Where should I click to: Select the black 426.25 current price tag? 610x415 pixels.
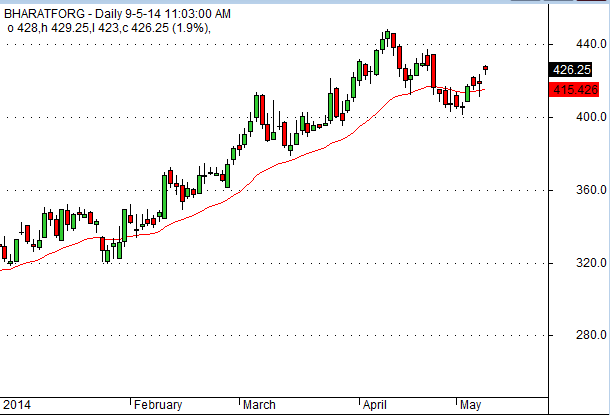tap(574, 71)
